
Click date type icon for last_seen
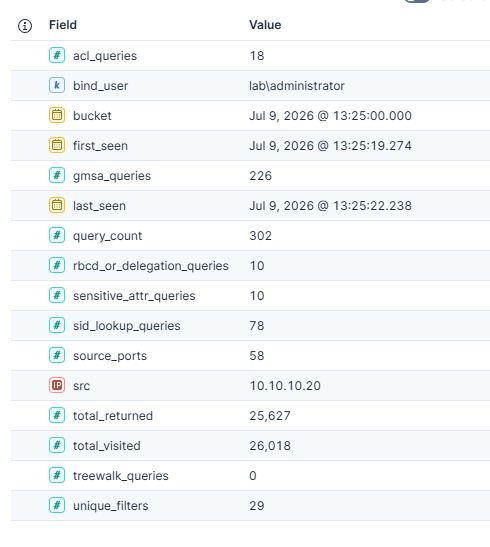coord(57,205)
